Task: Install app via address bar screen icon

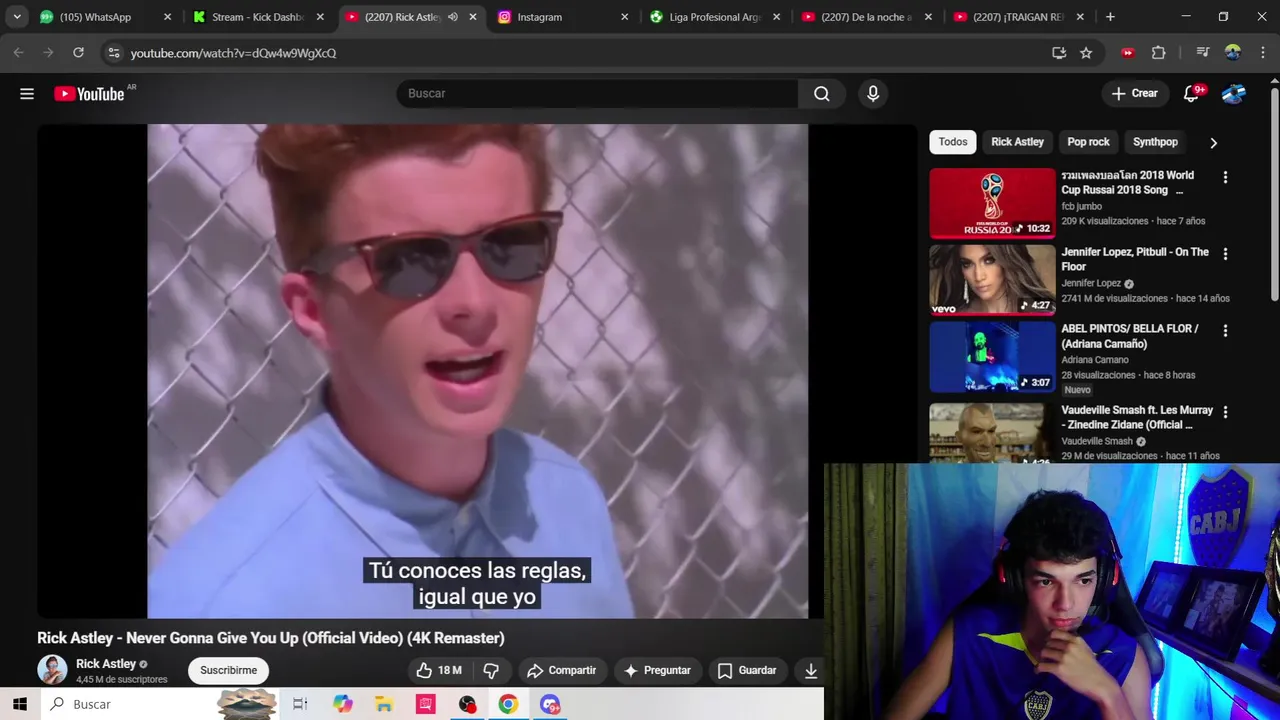Action: click(x=1059, y=53)
